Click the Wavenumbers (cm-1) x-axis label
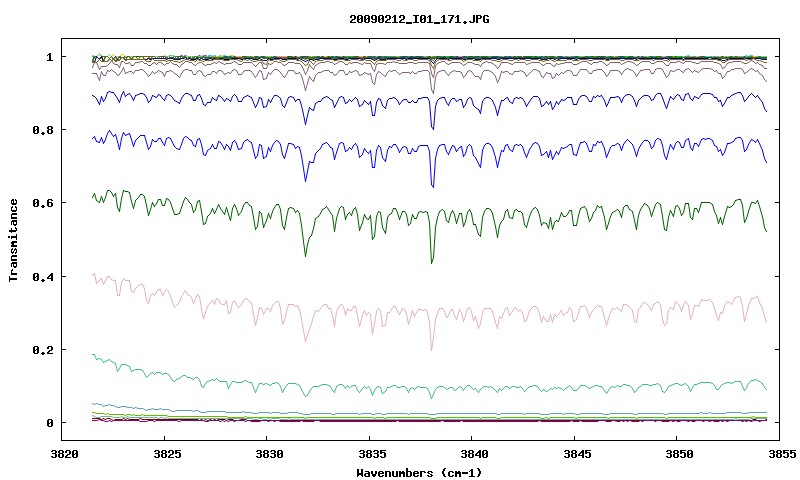The width and height of the screenshot is (800, 480). [419, 472]
